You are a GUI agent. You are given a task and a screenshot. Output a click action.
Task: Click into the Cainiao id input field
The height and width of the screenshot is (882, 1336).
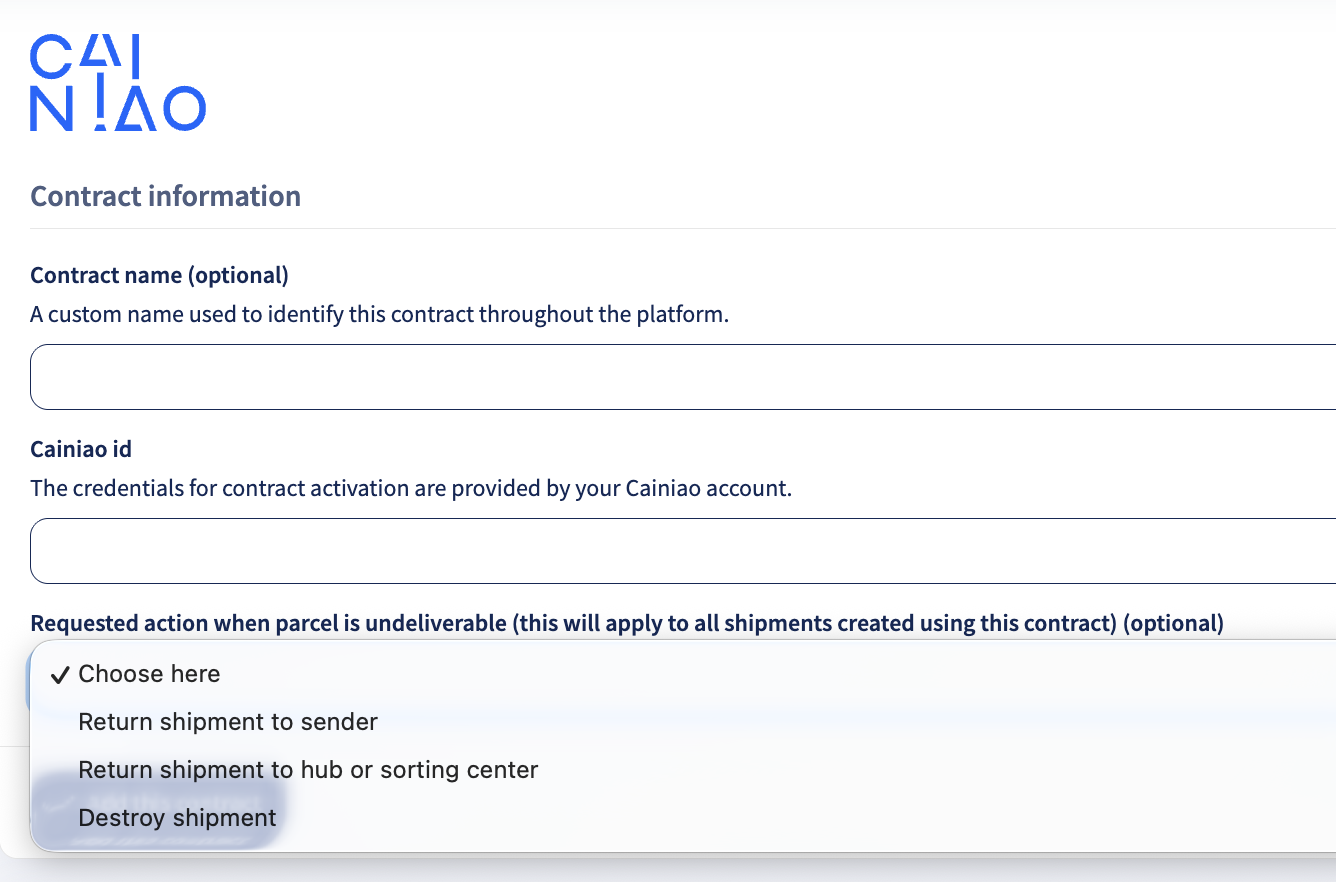[x=683, y=551]
